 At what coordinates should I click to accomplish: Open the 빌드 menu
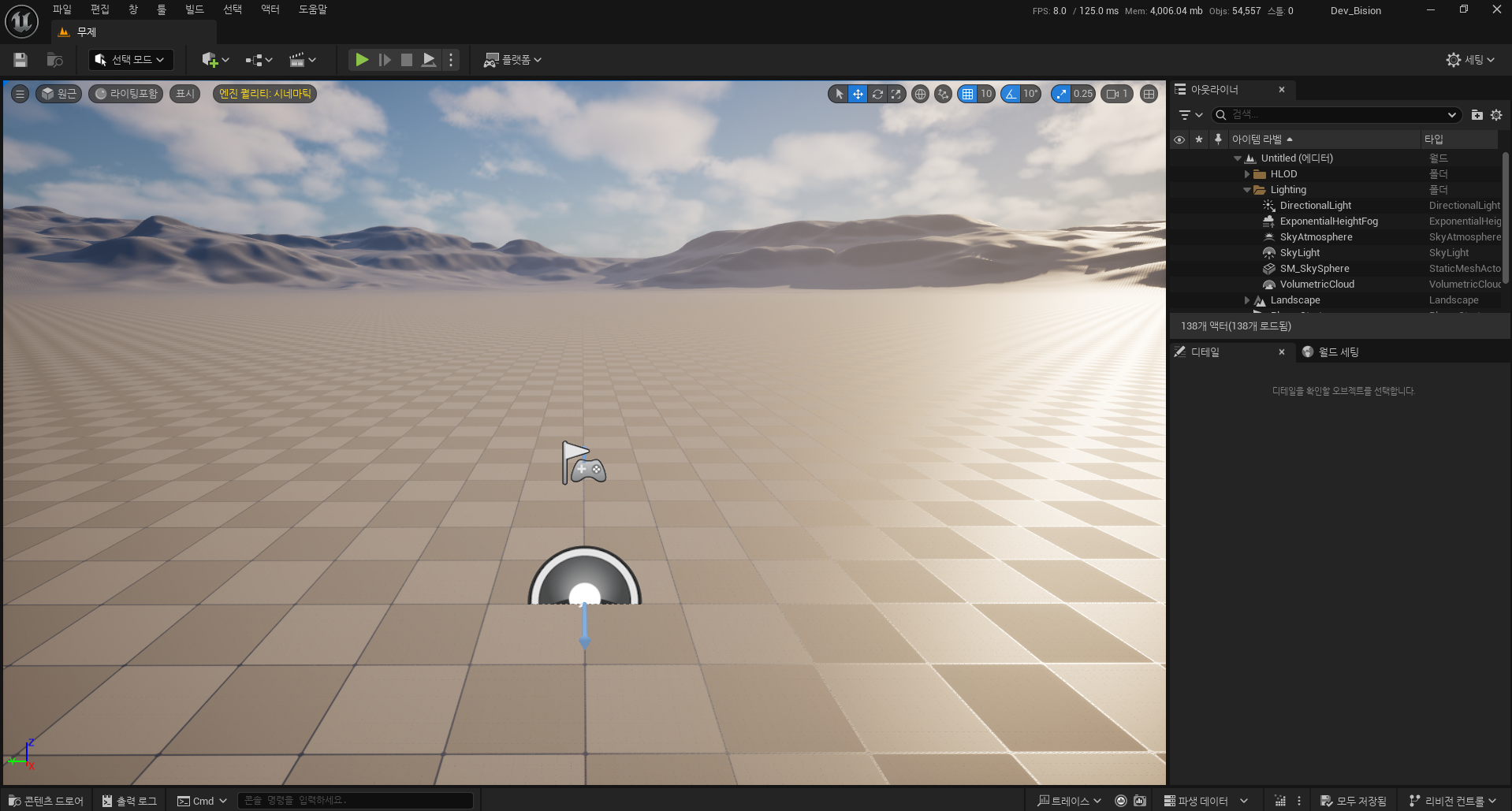pyautogui.click(x=195, y=9)
